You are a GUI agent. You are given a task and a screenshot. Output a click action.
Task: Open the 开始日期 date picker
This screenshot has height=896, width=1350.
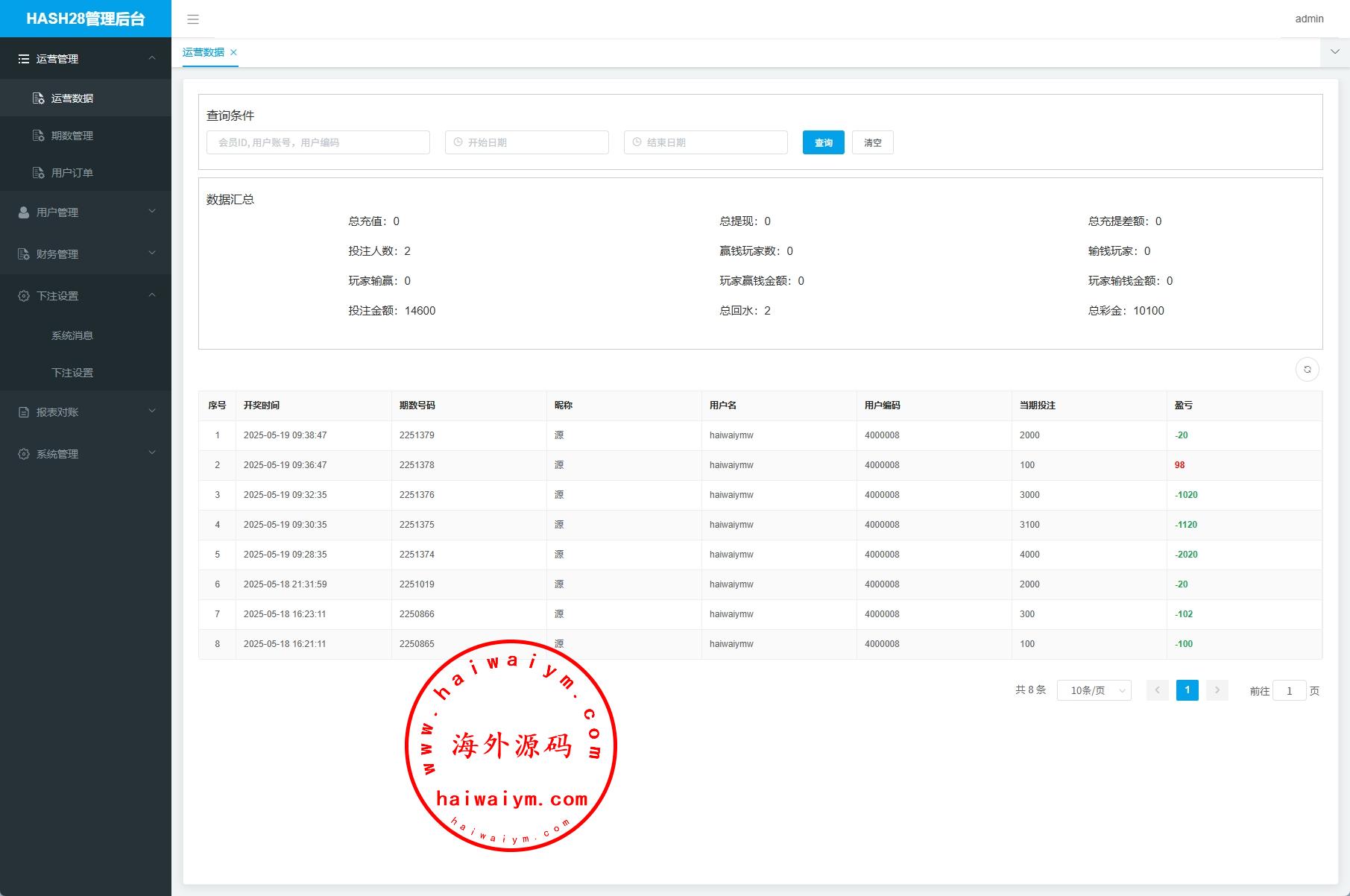click(527, 142)
